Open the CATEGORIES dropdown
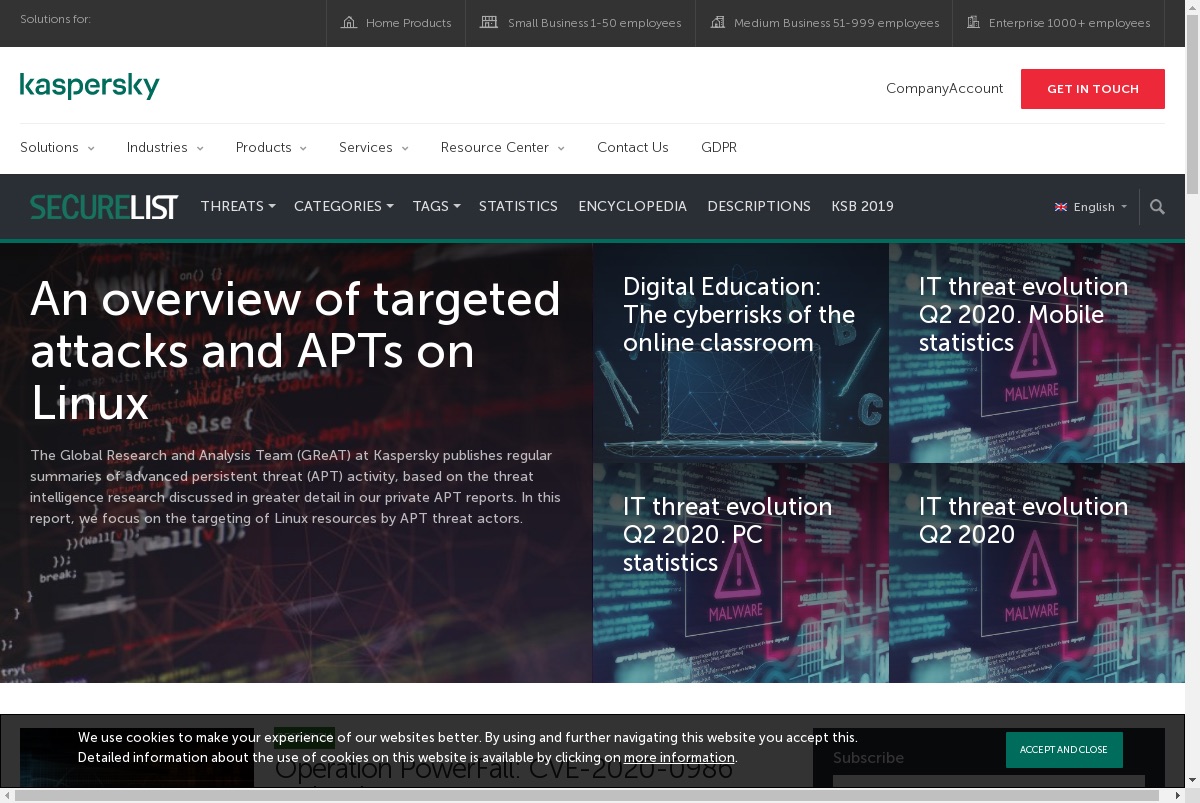1200x803 pixels. 344,206
